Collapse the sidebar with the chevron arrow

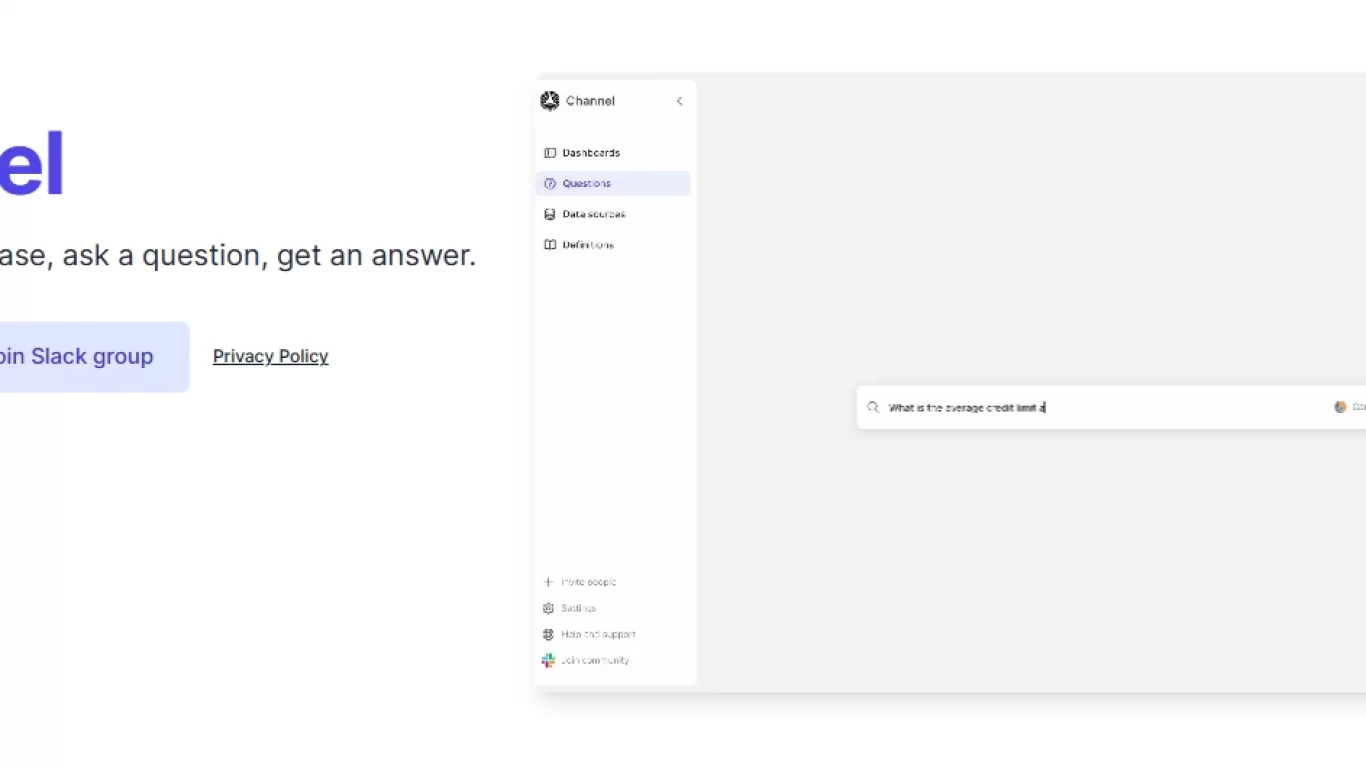pyautogui.click(x=680, y=101)
